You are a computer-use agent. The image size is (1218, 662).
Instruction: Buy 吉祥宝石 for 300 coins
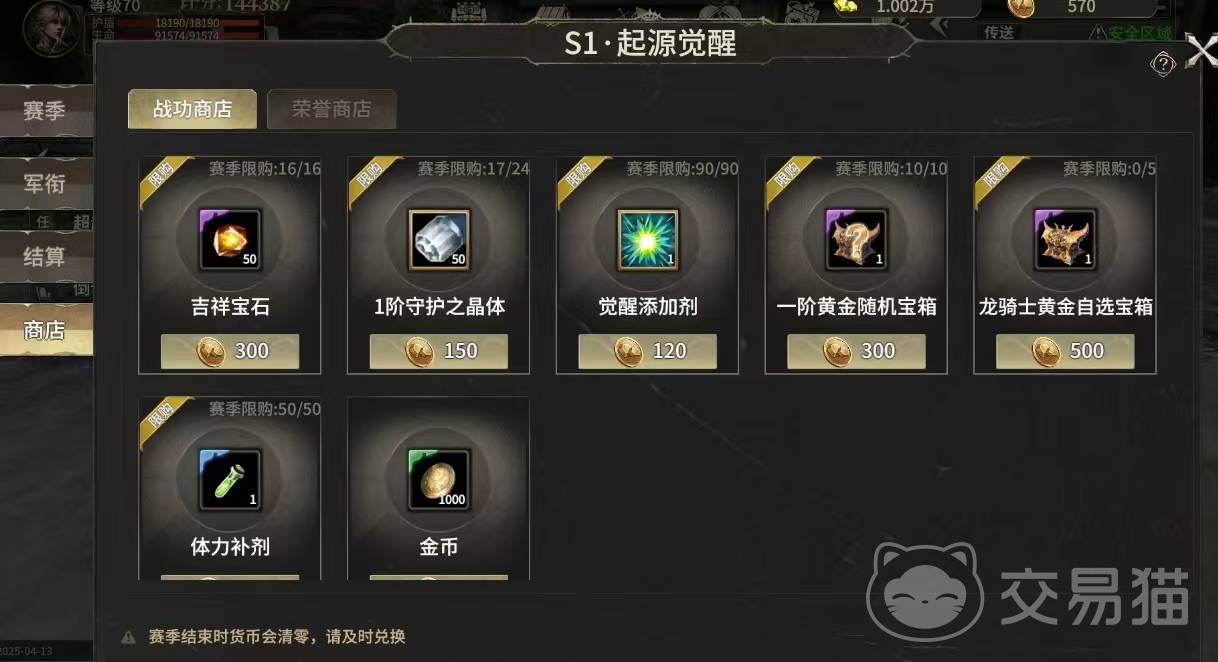[230, 351]
